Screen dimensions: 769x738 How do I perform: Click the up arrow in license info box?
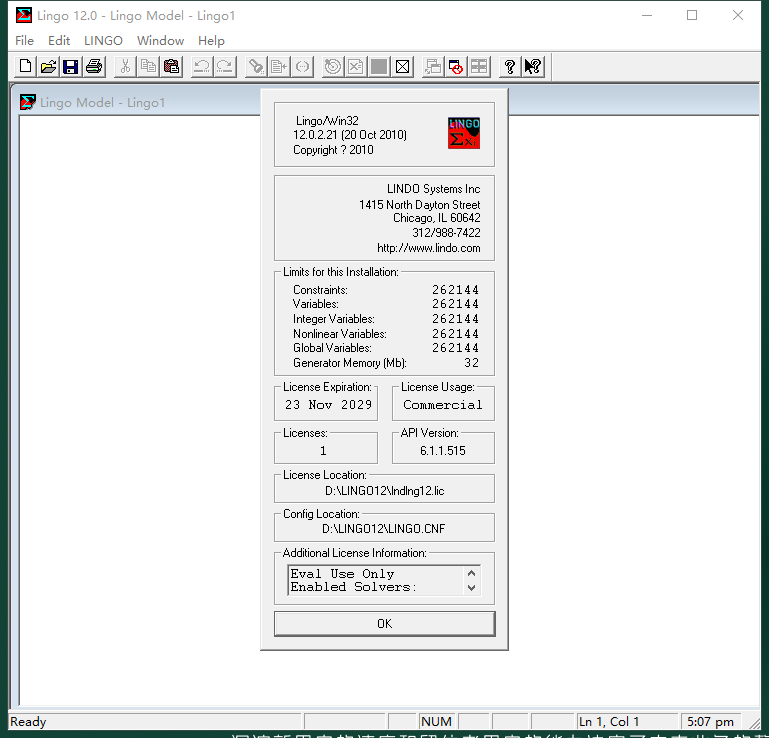click(471, 573)
